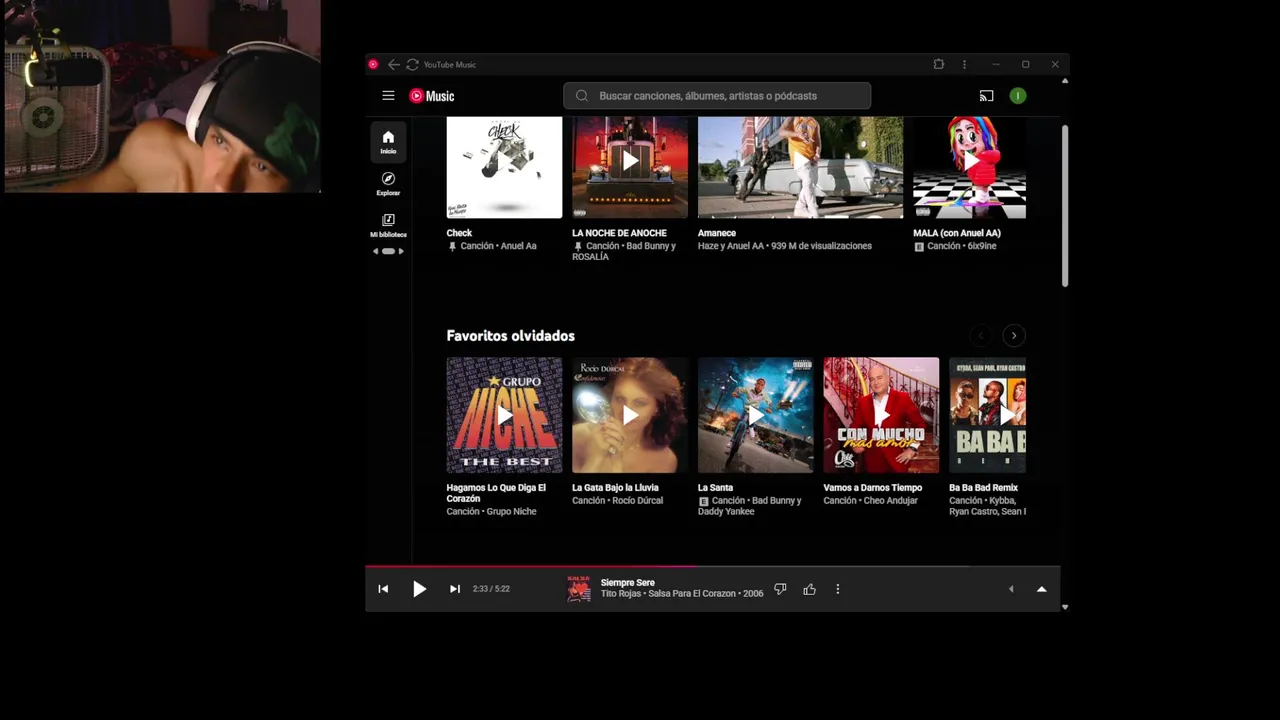Image resolution: width=1280 pixels, height=720 pixels.
Task: Focus the Buscar canciones search field
Action: tap(717, 96)
